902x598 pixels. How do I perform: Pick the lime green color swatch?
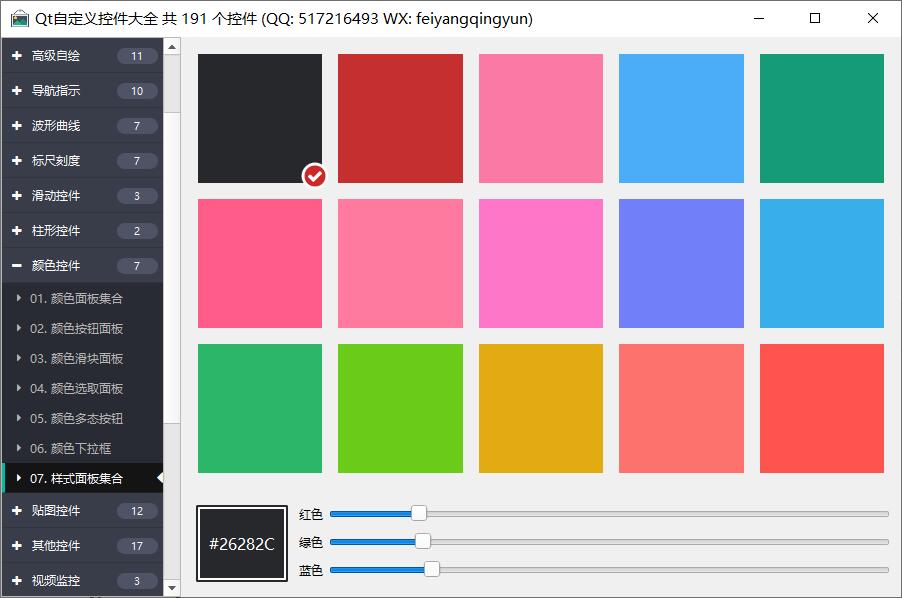(400, 408)
